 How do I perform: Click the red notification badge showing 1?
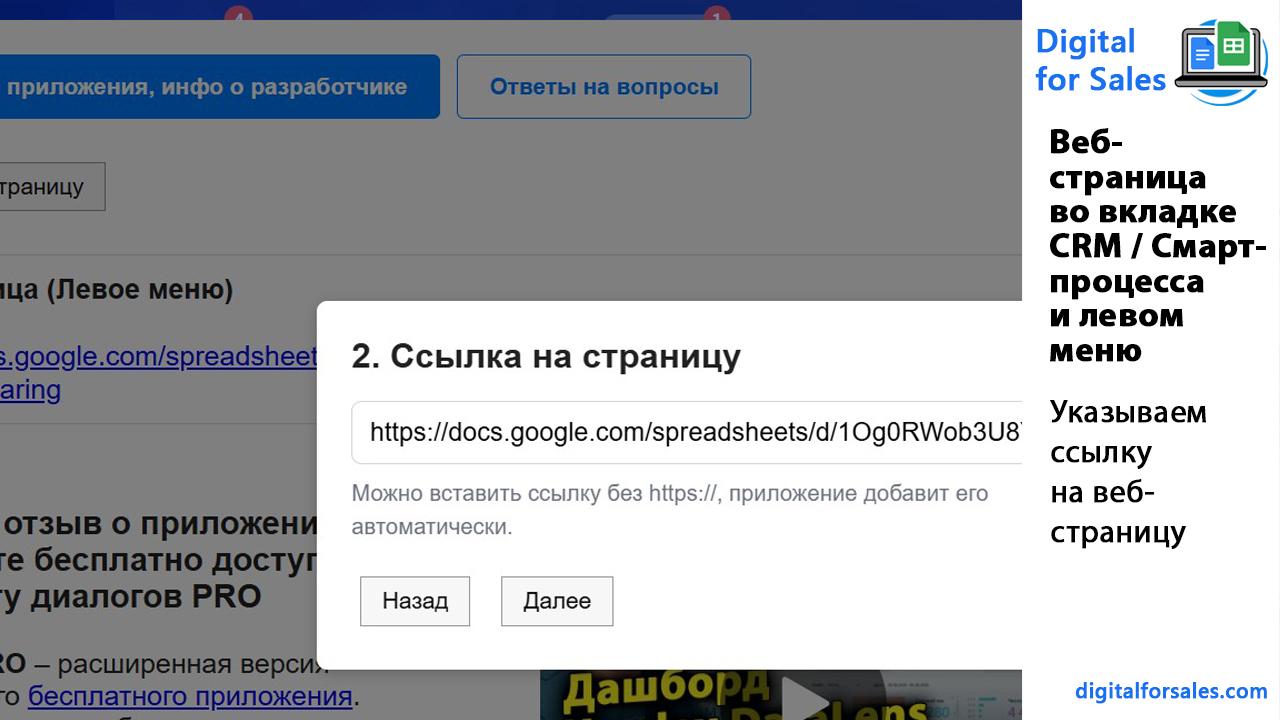pyautogui.click(x=715, y=14)
